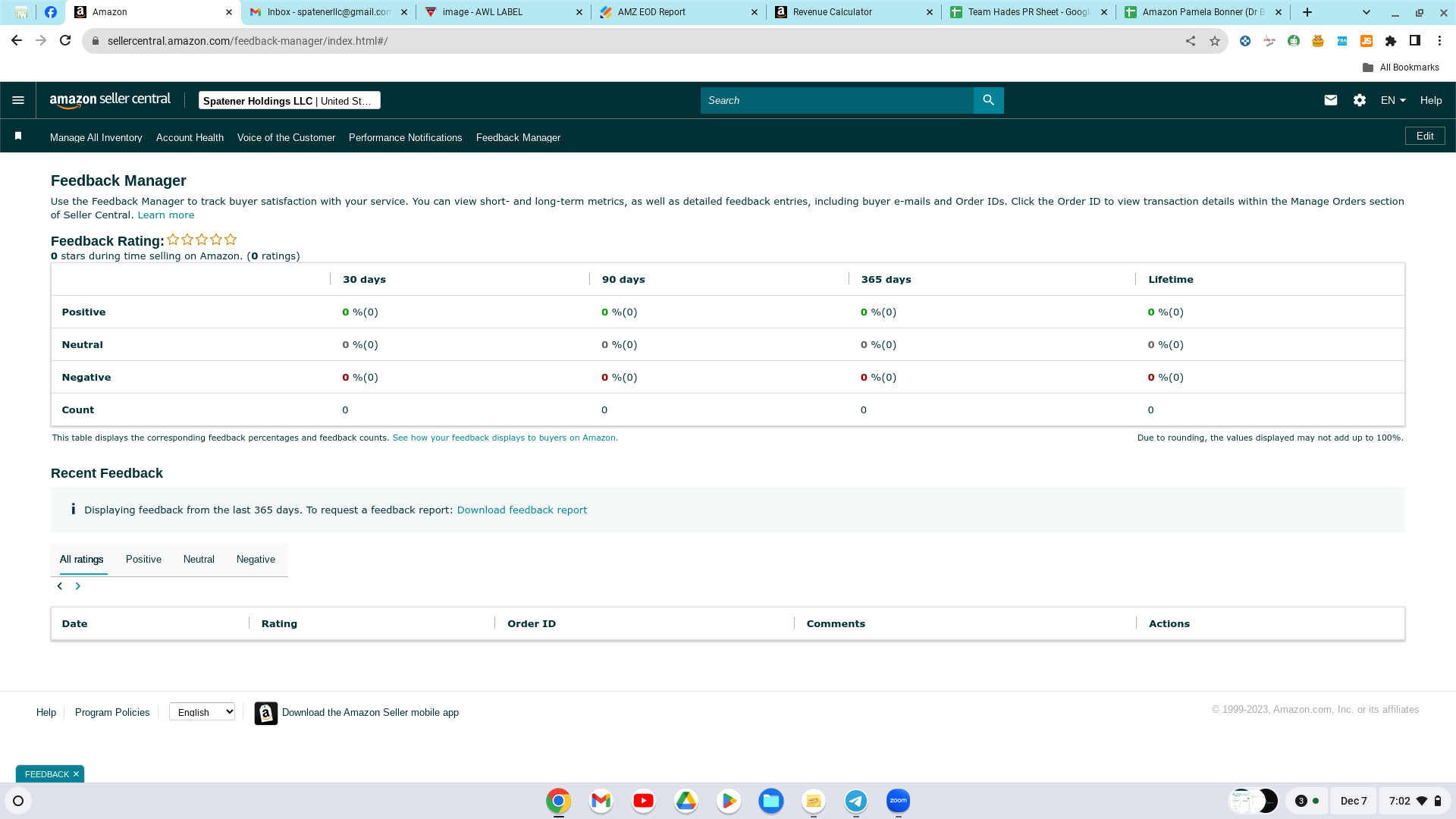
Task: Open the Dec 7 calendar date
Action: click(x=1354, y=801)
